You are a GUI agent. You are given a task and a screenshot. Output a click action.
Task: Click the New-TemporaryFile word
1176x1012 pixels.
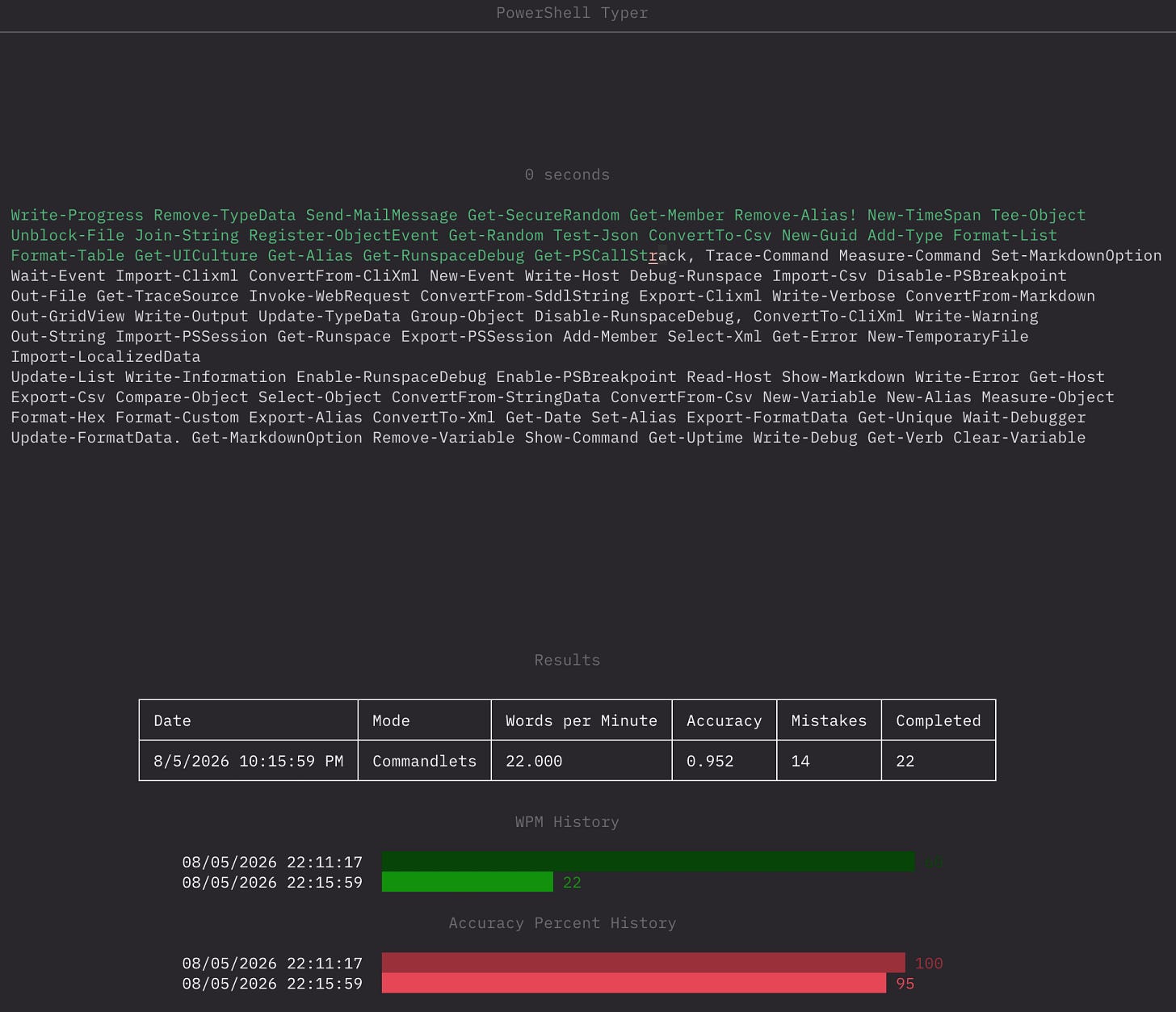[x=948, y=337]
